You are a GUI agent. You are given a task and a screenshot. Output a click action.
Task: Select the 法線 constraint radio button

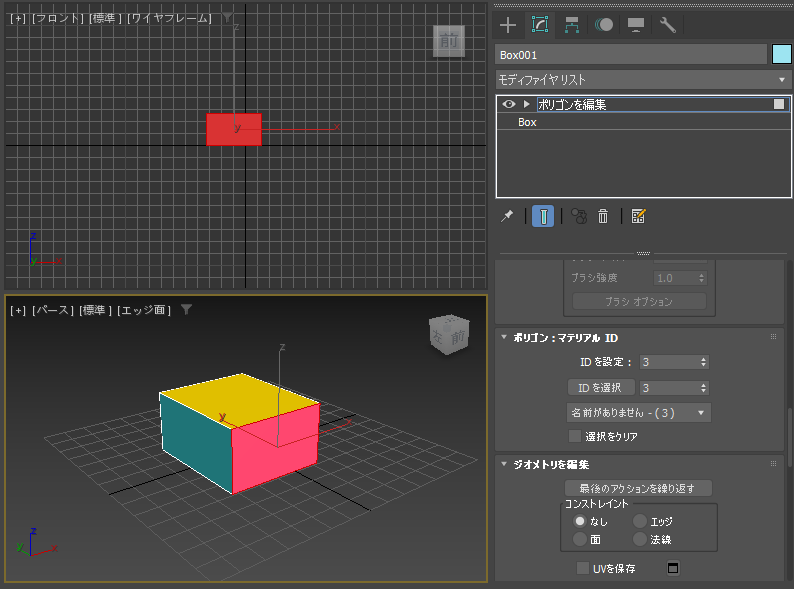(x=640, y=539)
